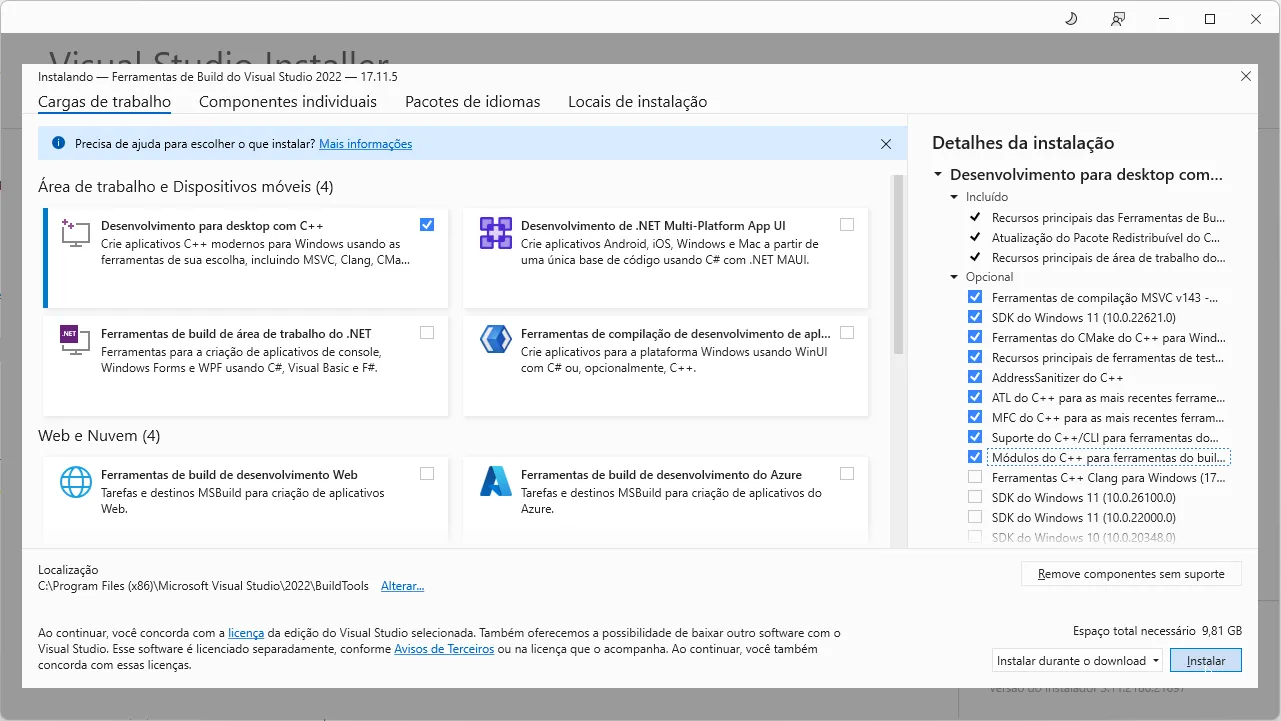Click the feedback icon in the title bar

click(x=1118, y=19)
